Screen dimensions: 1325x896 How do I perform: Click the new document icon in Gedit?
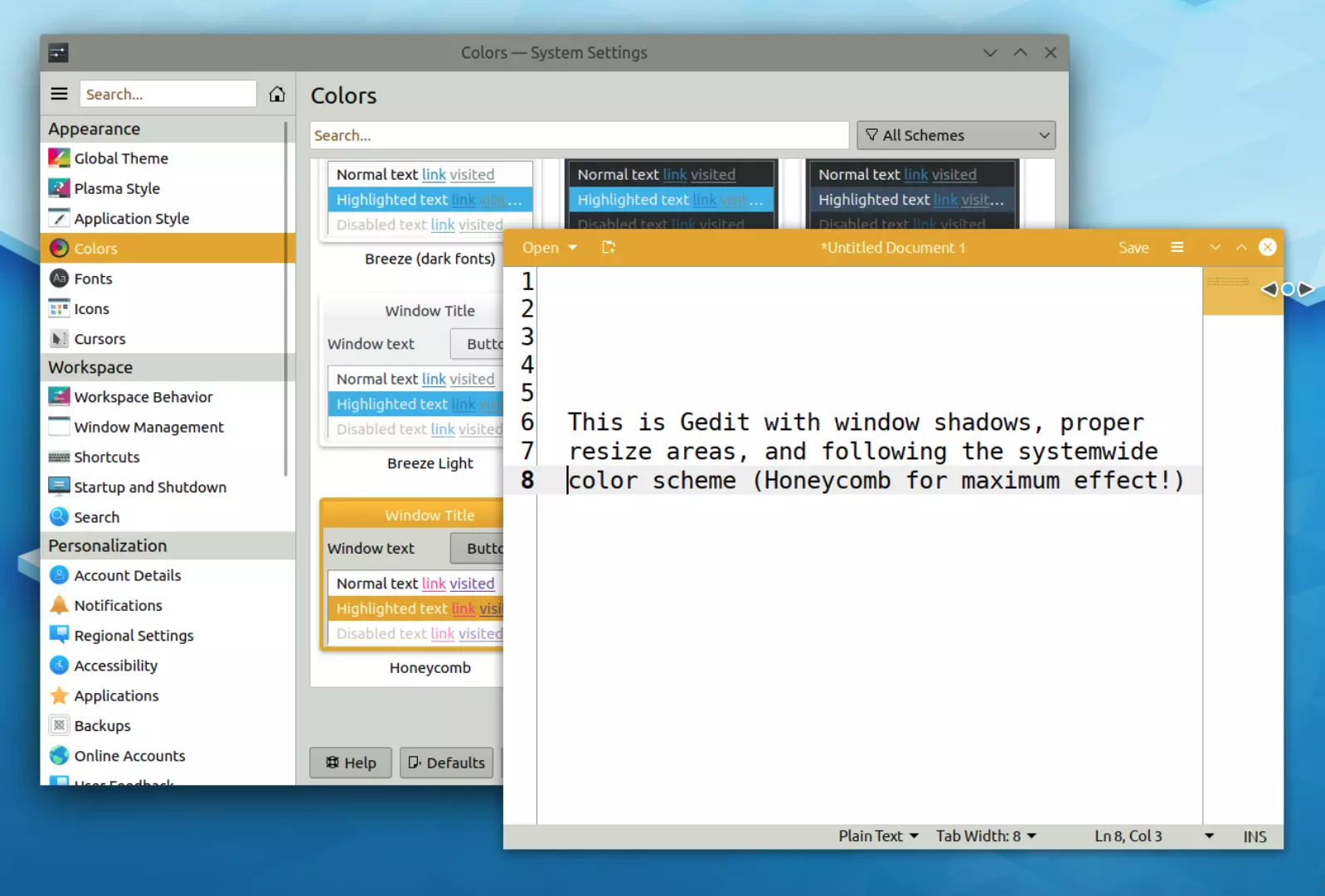coord(609,248)
